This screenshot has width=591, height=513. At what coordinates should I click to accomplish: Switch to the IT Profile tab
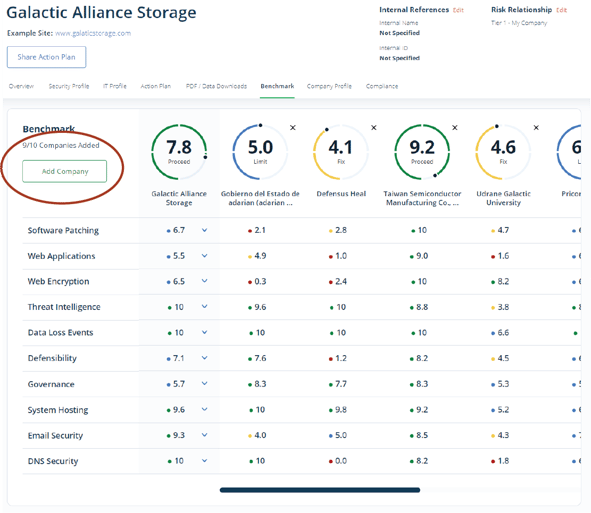[x=115, y=86]
